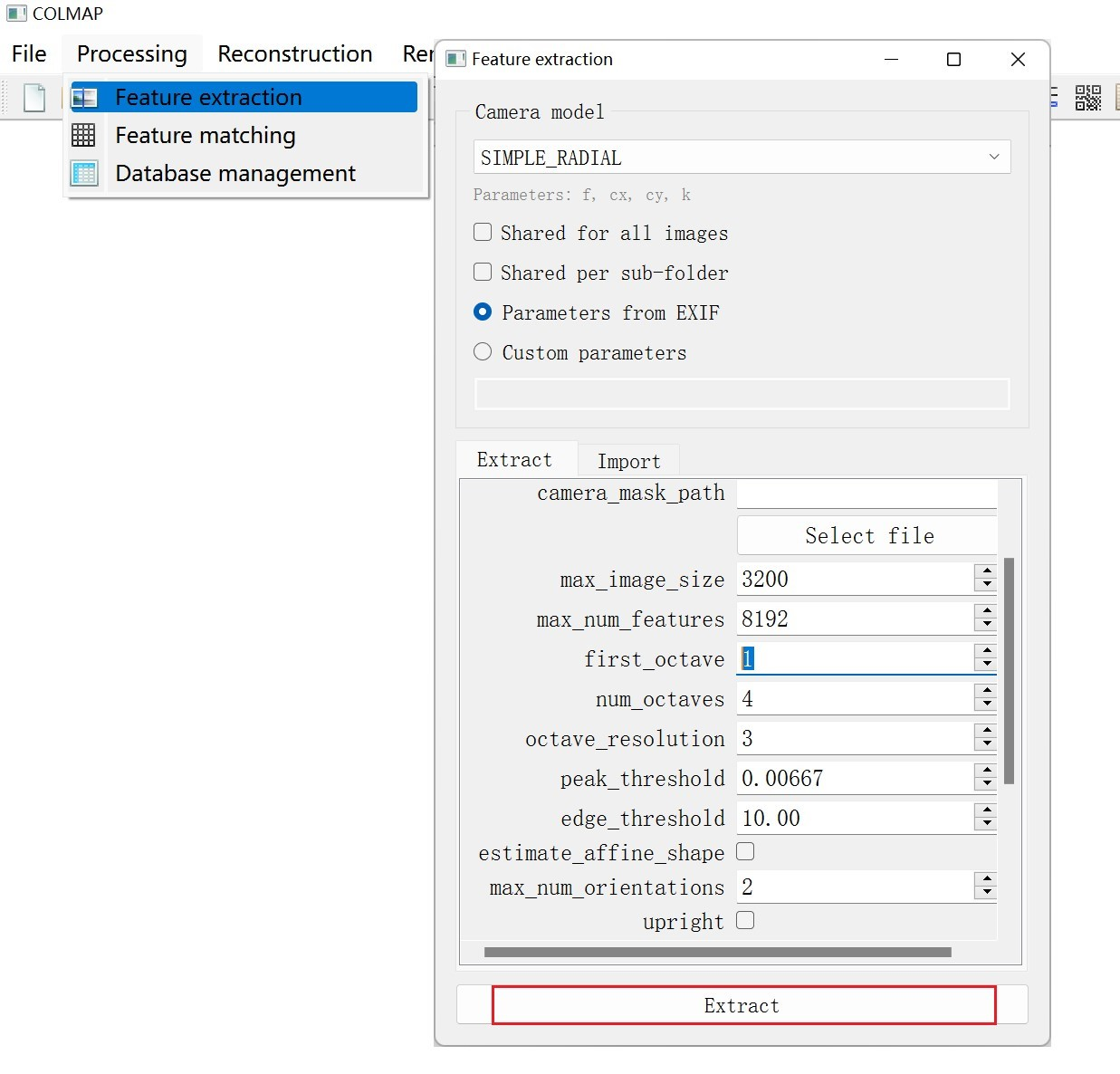1120x1074 pixels.
Task: Increase peak_threshold with its up arrow
Action: point(986,771)
